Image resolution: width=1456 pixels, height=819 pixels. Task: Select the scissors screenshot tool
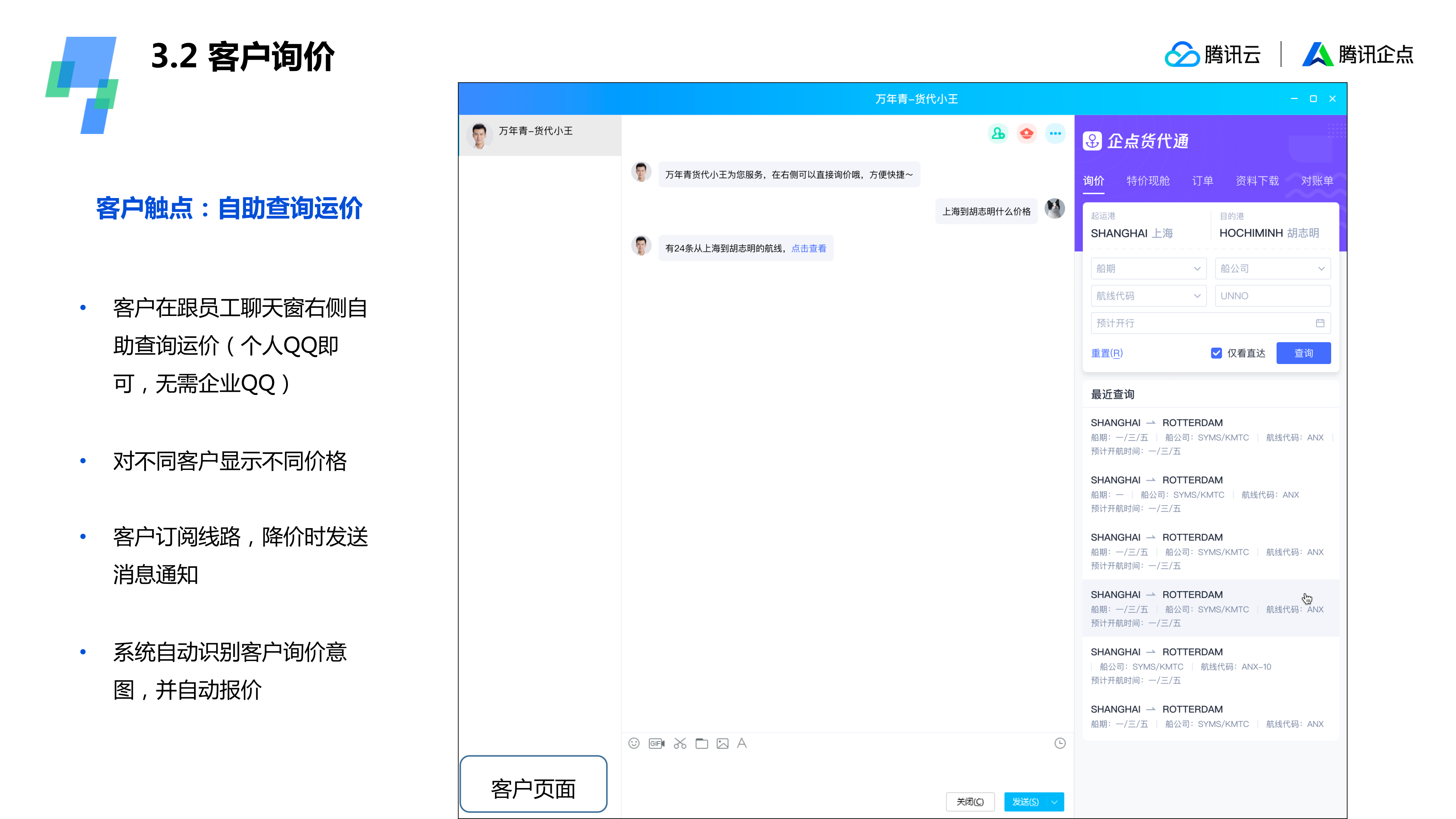click(x=680, y=743)
